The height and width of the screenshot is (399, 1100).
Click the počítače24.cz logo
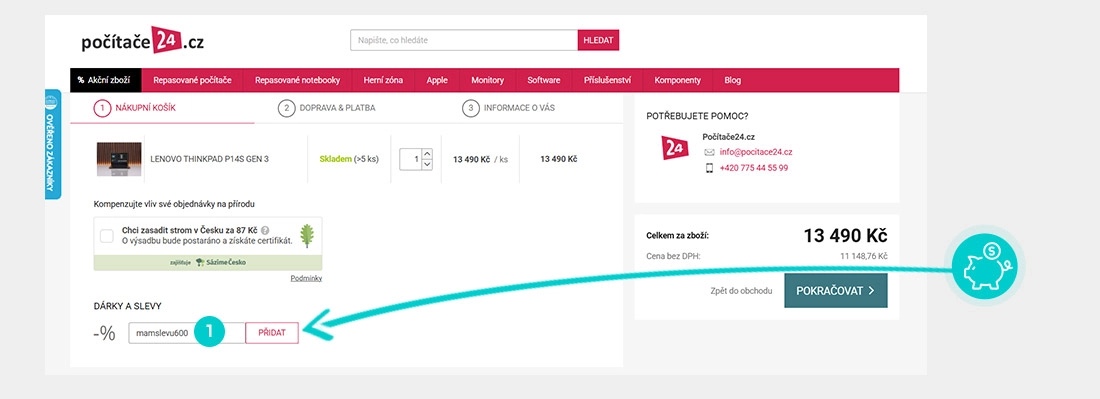click(x=143, y=41)
